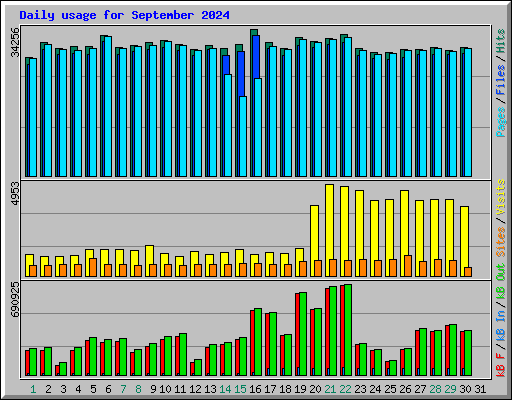Click the day 12 x-axis label
This screenshot has width=512, height=400.
click(195, 389)
